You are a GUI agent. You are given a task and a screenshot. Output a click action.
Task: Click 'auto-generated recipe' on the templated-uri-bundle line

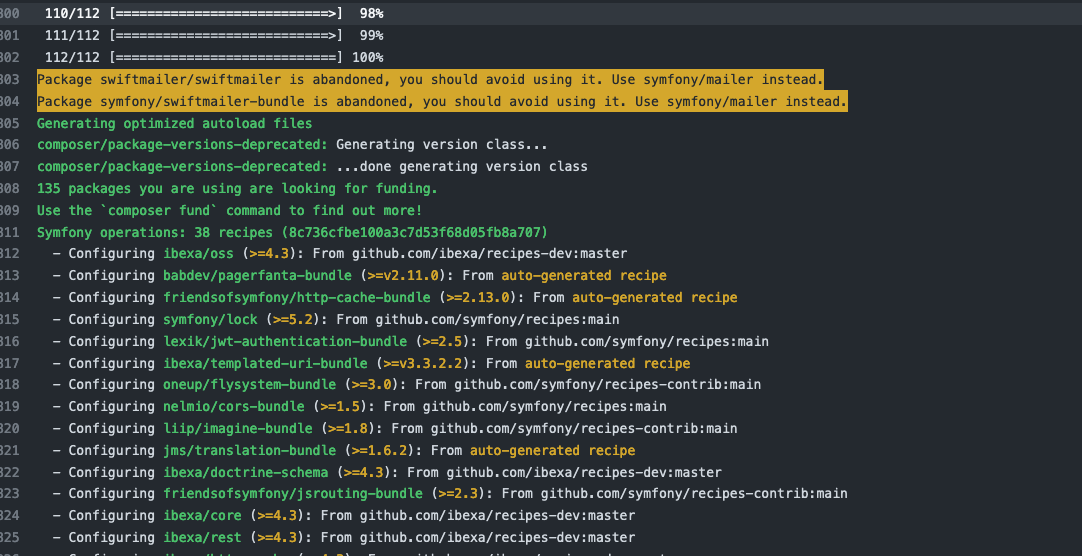coord(607,363)
